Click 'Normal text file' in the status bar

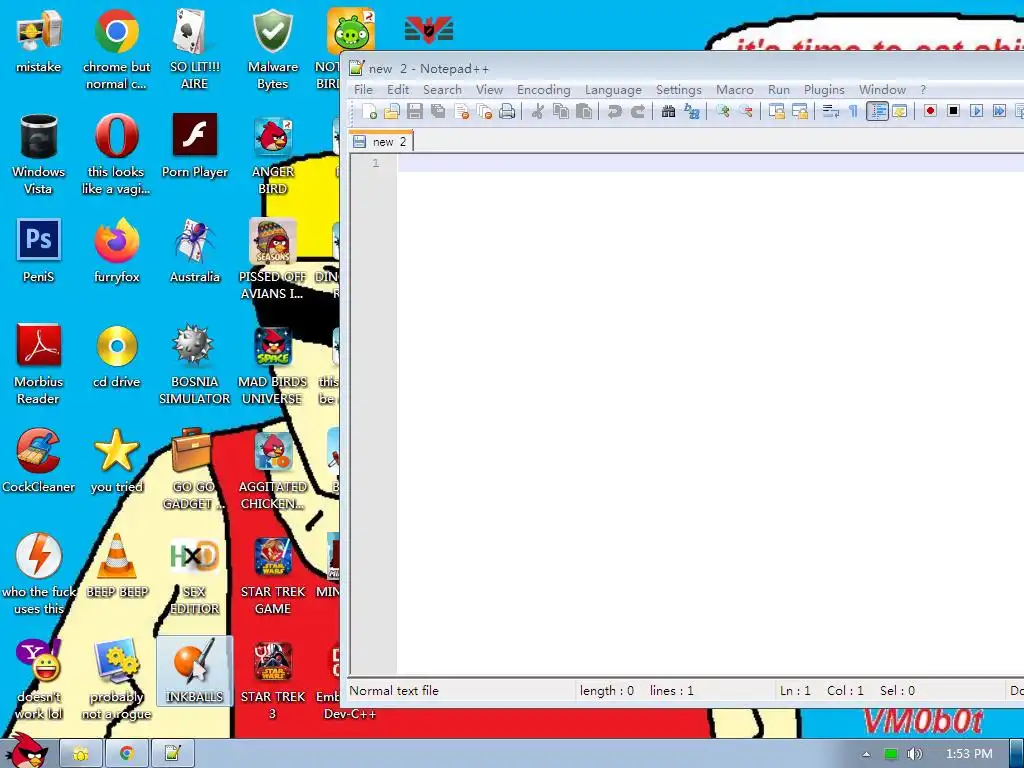(394, 691)
